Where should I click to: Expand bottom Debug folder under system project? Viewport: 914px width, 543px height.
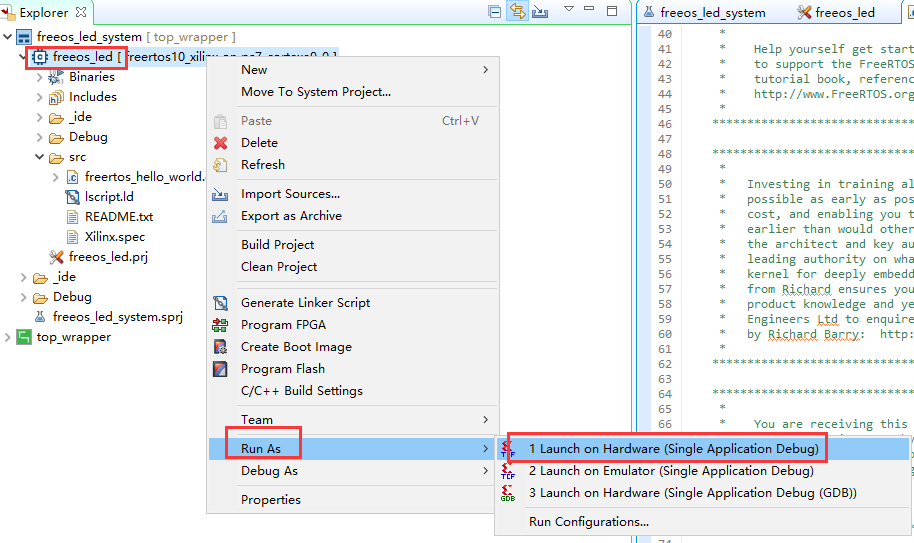[23, 297]
